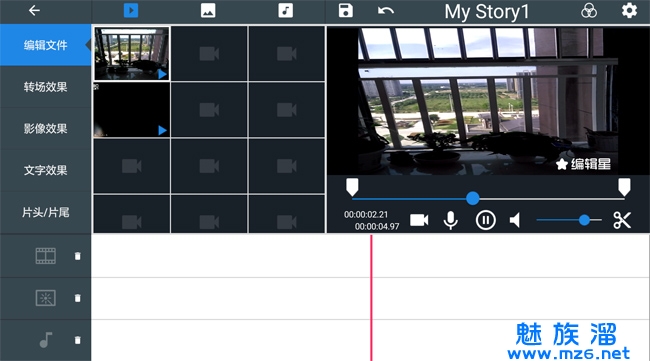Select the balcony video thumbnail

(x=131, y=54)
